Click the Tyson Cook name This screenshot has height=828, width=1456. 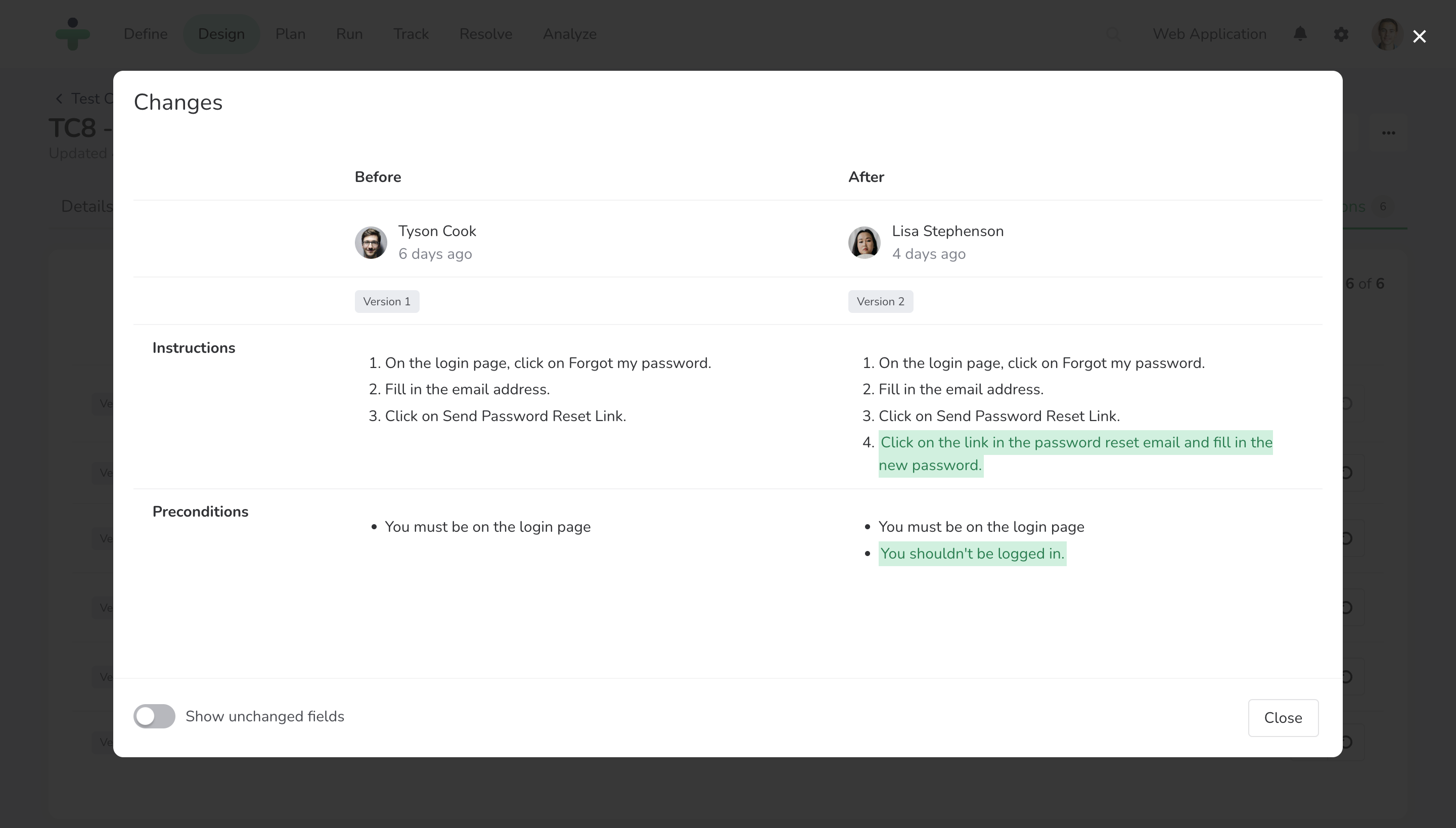tap(437, 232)
